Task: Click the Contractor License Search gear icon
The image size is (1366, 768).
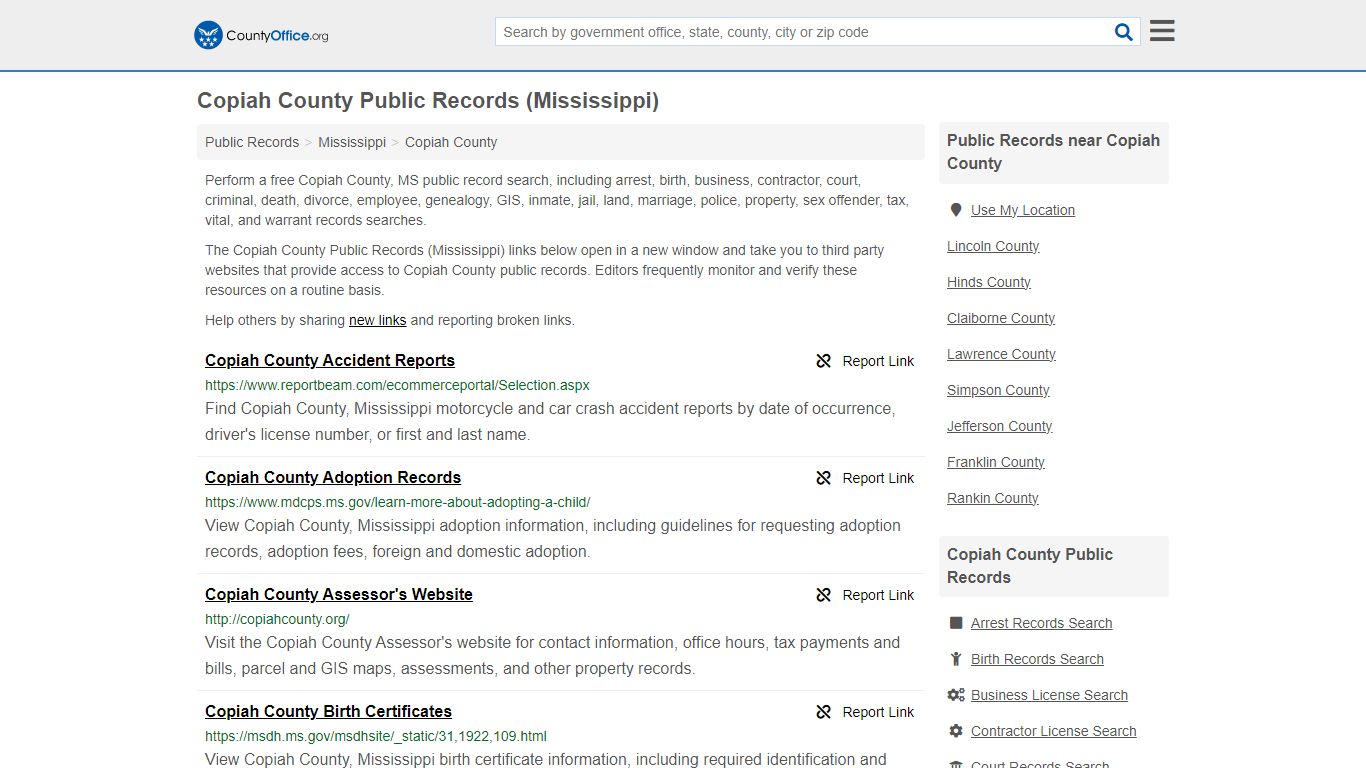Action: 956,731
